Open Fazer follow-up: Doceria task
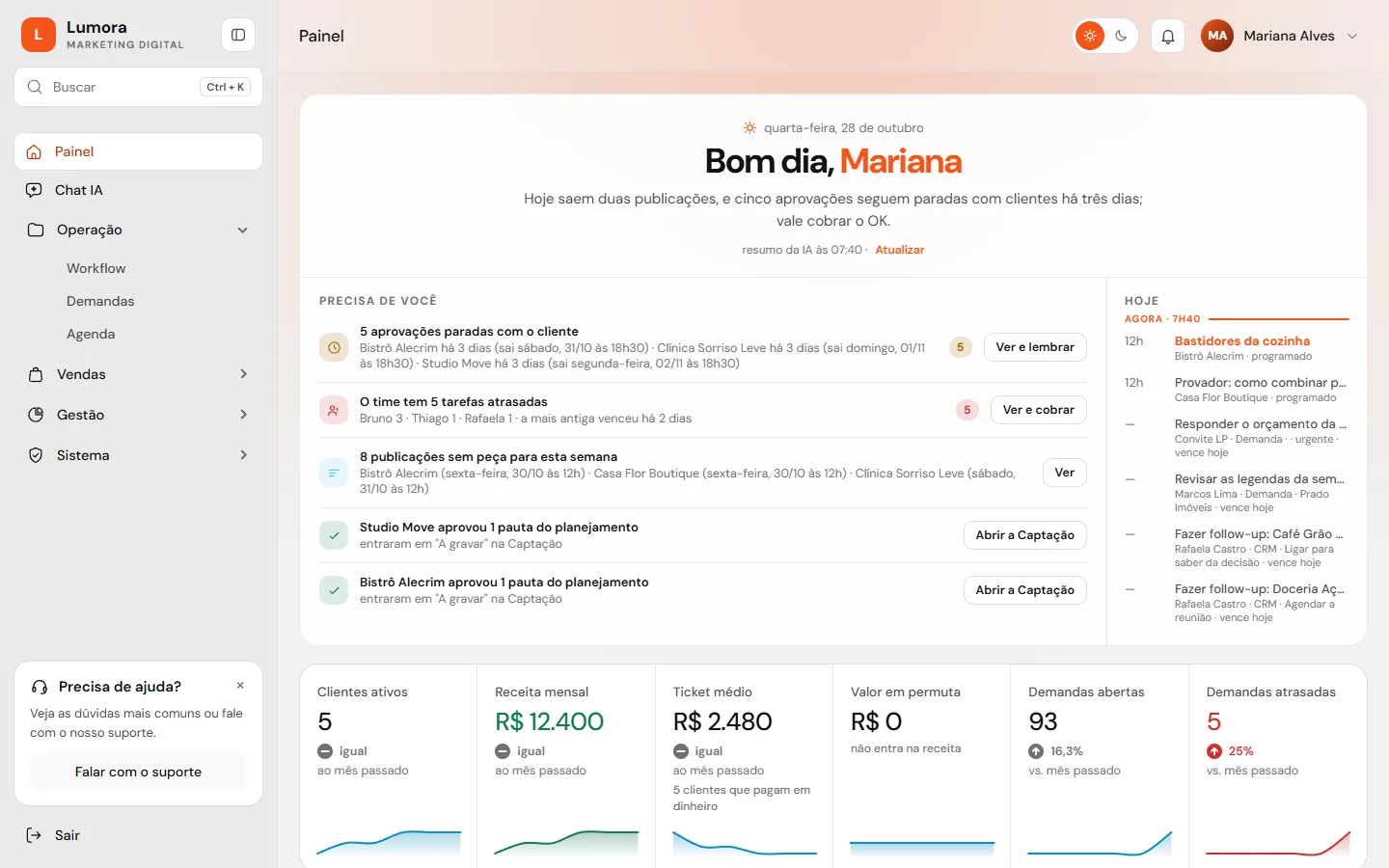 pos(1237,603)
